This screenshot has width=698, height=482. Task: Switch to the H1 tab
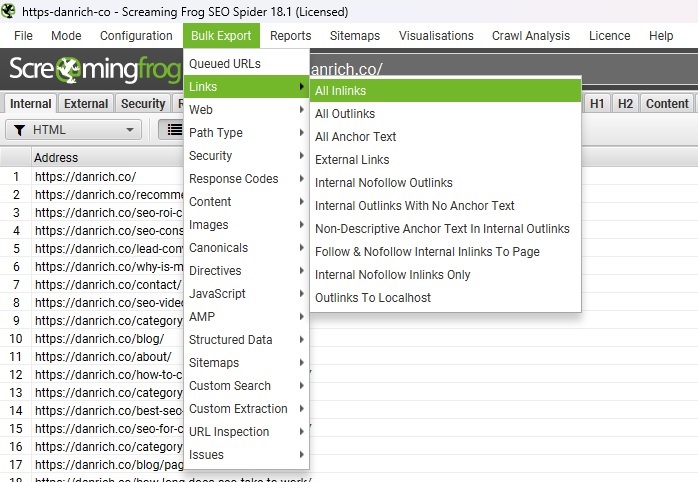click(x=597, y=104)
